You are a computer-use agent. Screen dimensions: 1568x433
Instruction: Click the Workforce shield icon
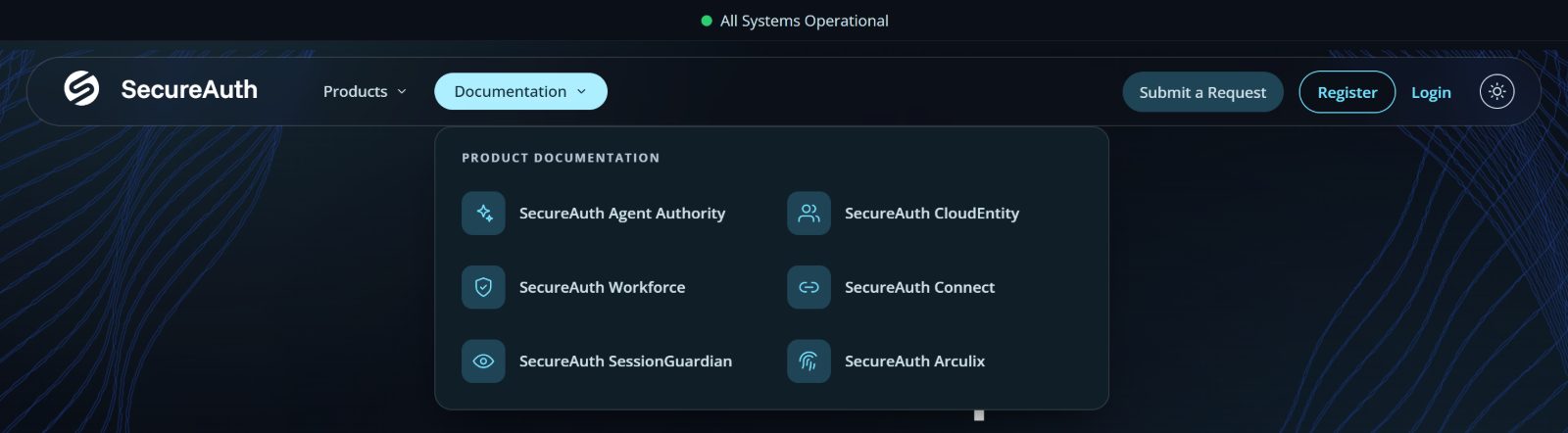coord(483,287)
